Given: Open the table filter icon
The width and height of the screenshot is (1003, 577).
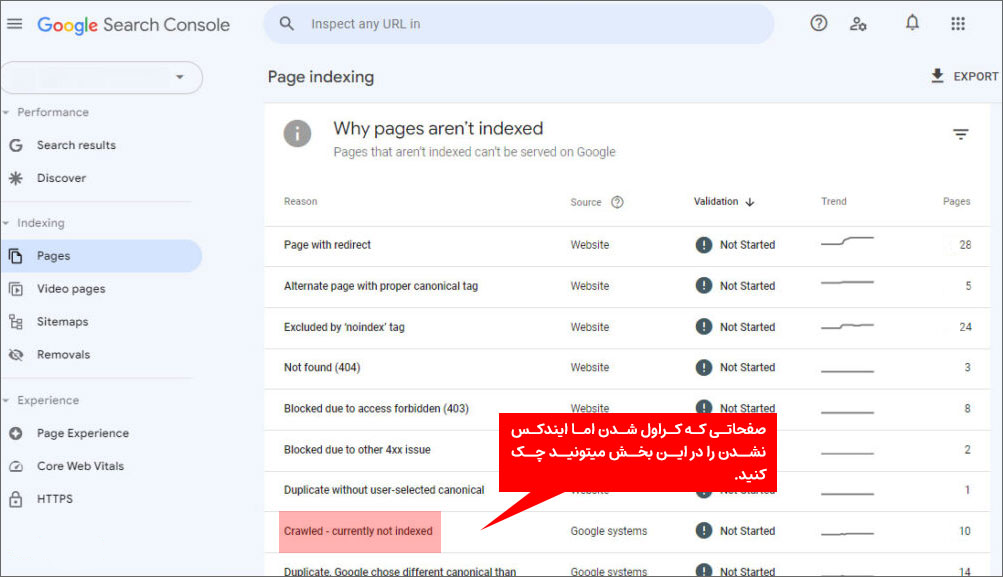Looking at the screenshot, I should click(960, 134).
